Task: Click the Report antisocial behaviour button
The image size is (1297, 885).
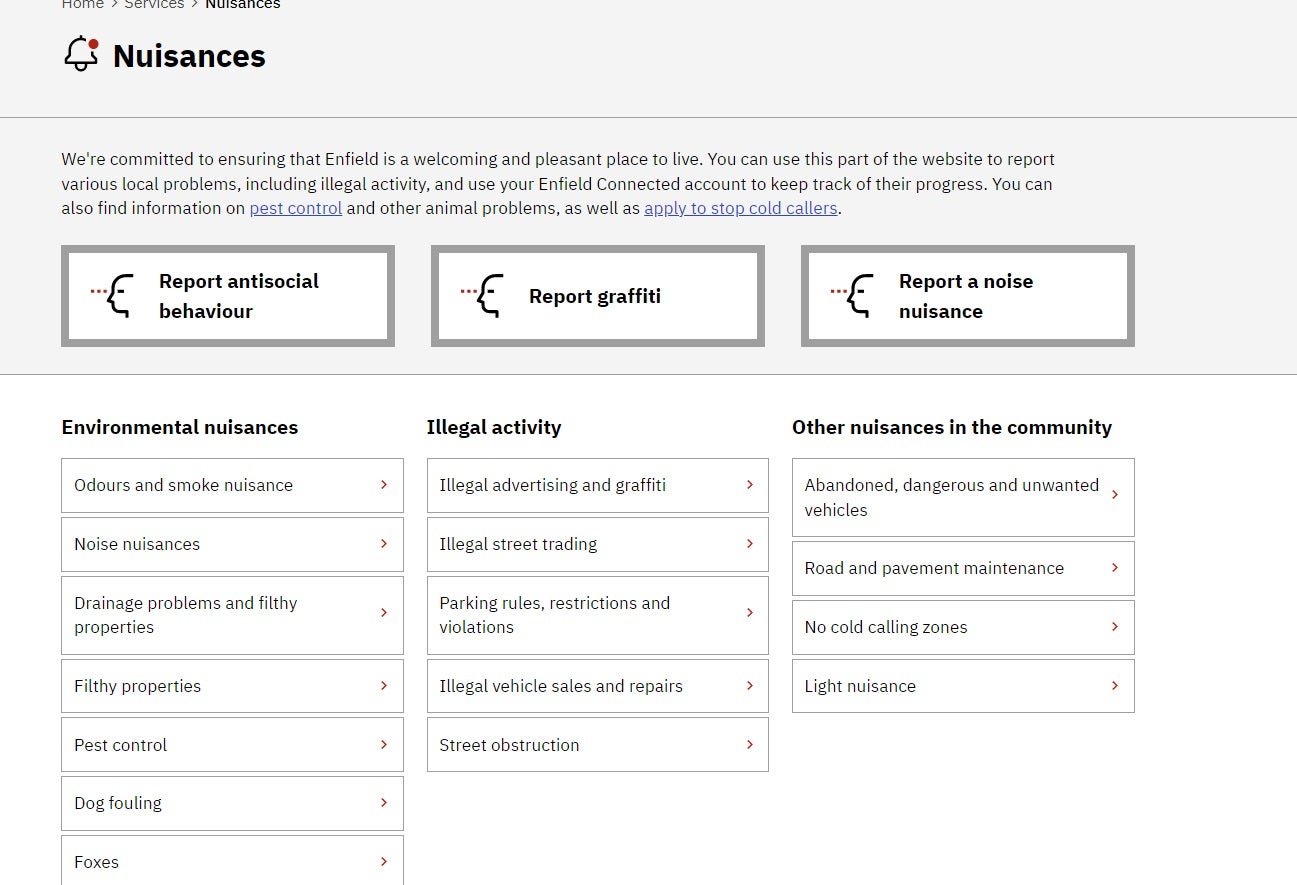Action: tap(228, 296)
